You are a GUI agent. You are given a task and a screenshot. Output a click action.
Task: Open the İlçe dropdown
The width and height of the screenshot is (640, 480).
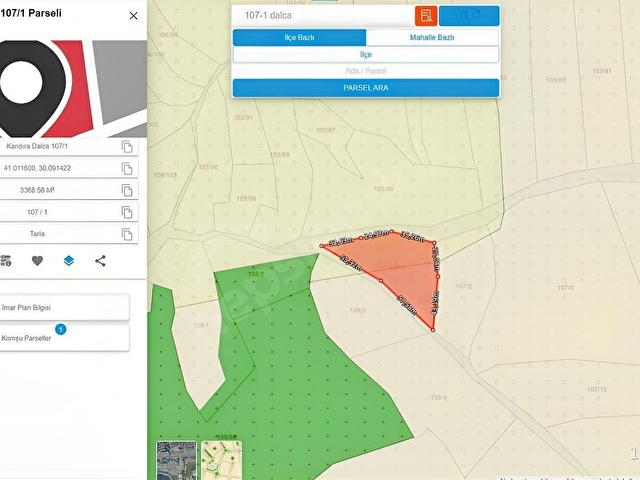click(x=366, y=55)
